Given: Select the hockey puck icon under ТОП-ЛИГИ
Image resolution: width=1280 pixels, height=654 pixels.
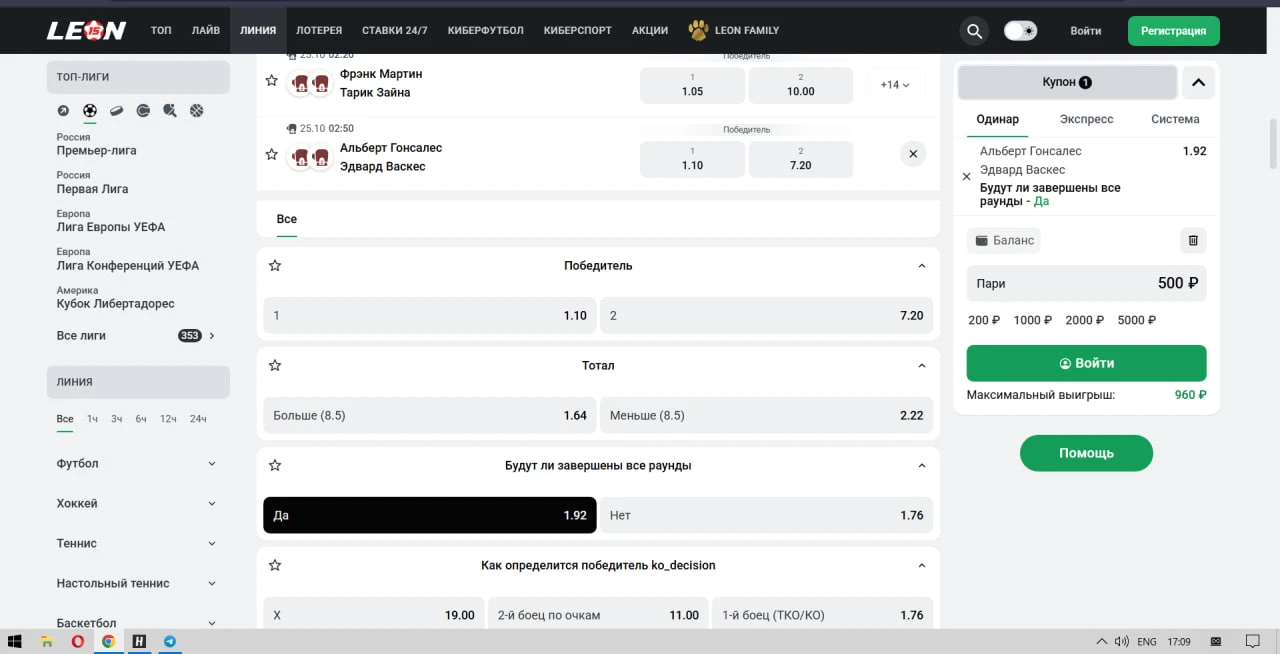Looking at the screenshot, I should click(x=116, y=111).
